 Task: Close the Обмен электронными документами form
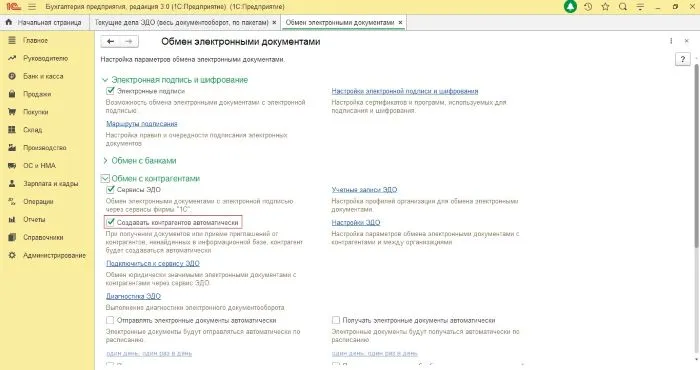point(687,41)
